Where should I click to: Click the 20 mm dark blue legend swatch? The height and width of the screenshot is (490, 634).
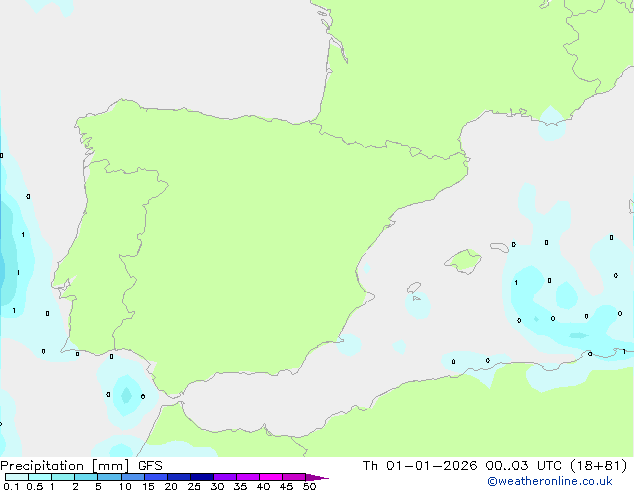[x=179, y=477]
